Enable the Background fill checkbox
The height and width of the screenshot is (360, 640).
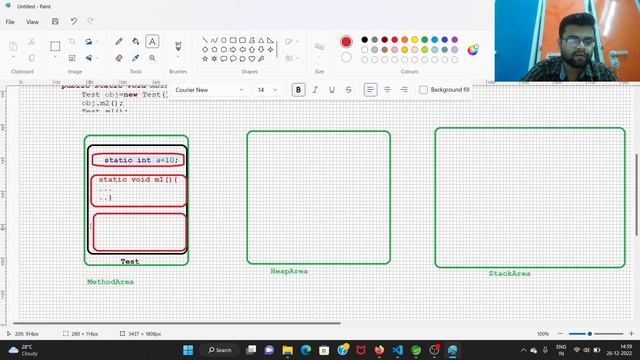[423, 90]
